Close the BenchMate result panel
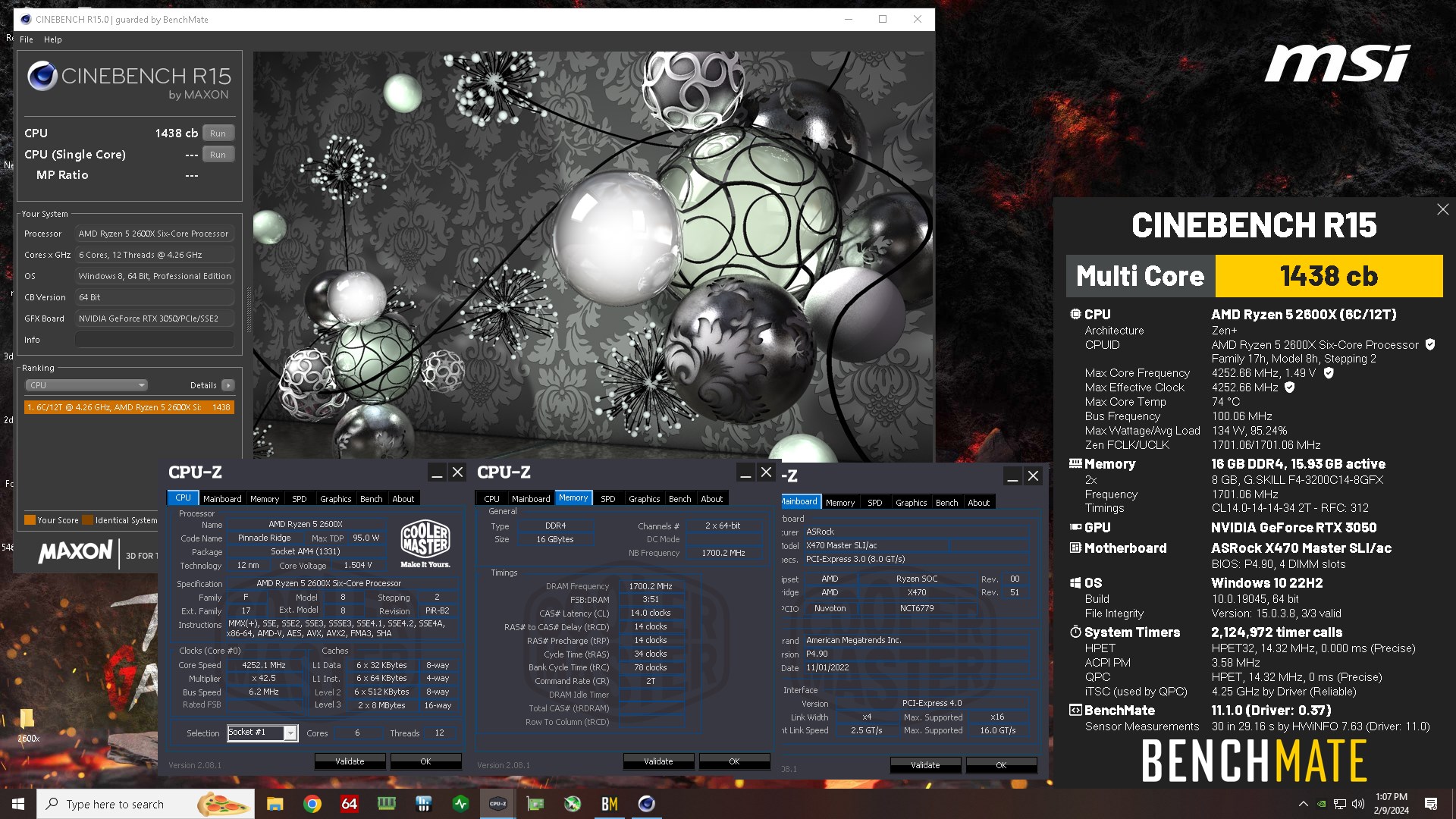1456x819 pixels. pos(1442,209)
